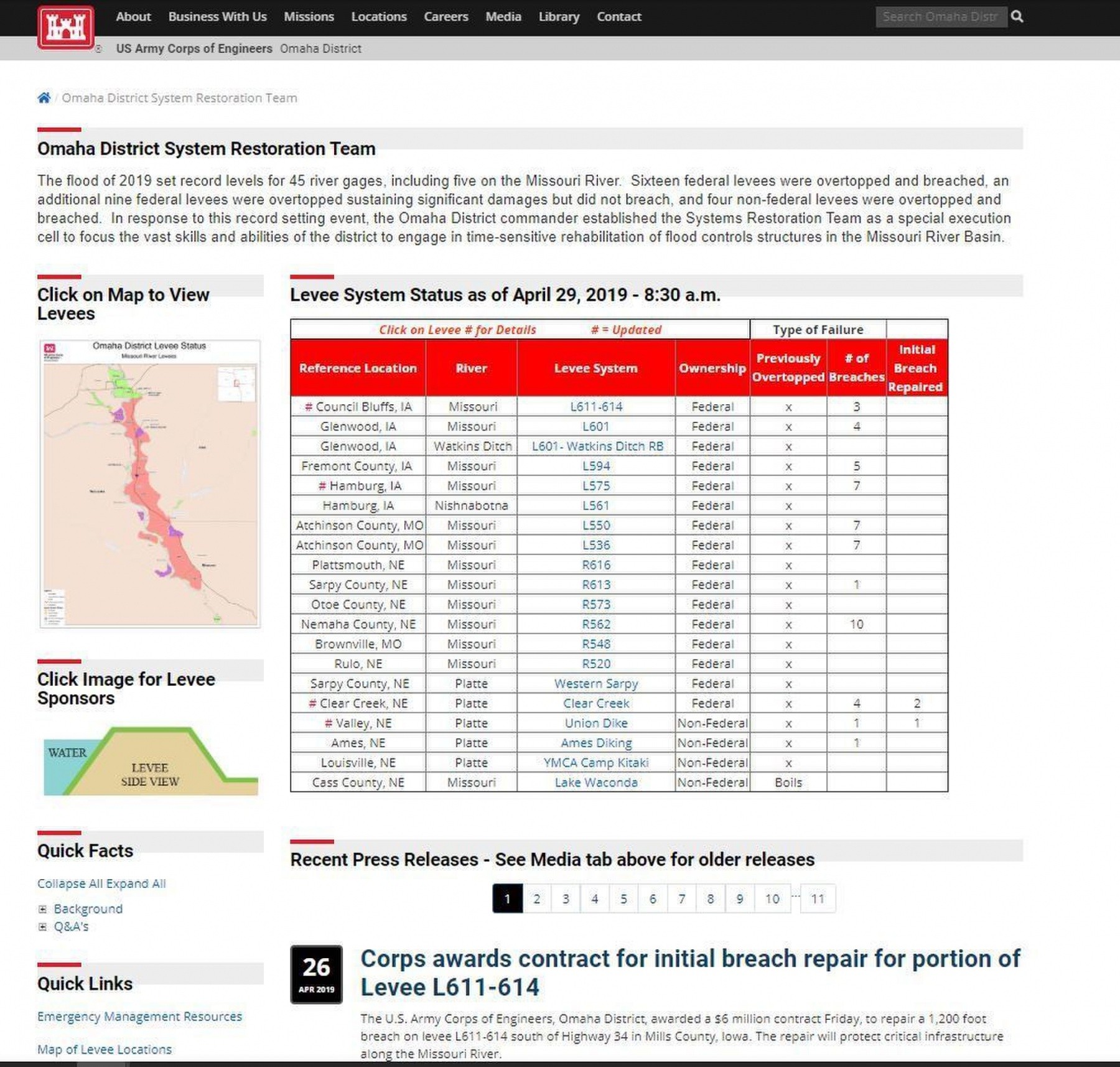The height and width of the screenshot is (1067, 1120).
Task: Open levee L611-614 details
Action: click(x=596, y=407)
